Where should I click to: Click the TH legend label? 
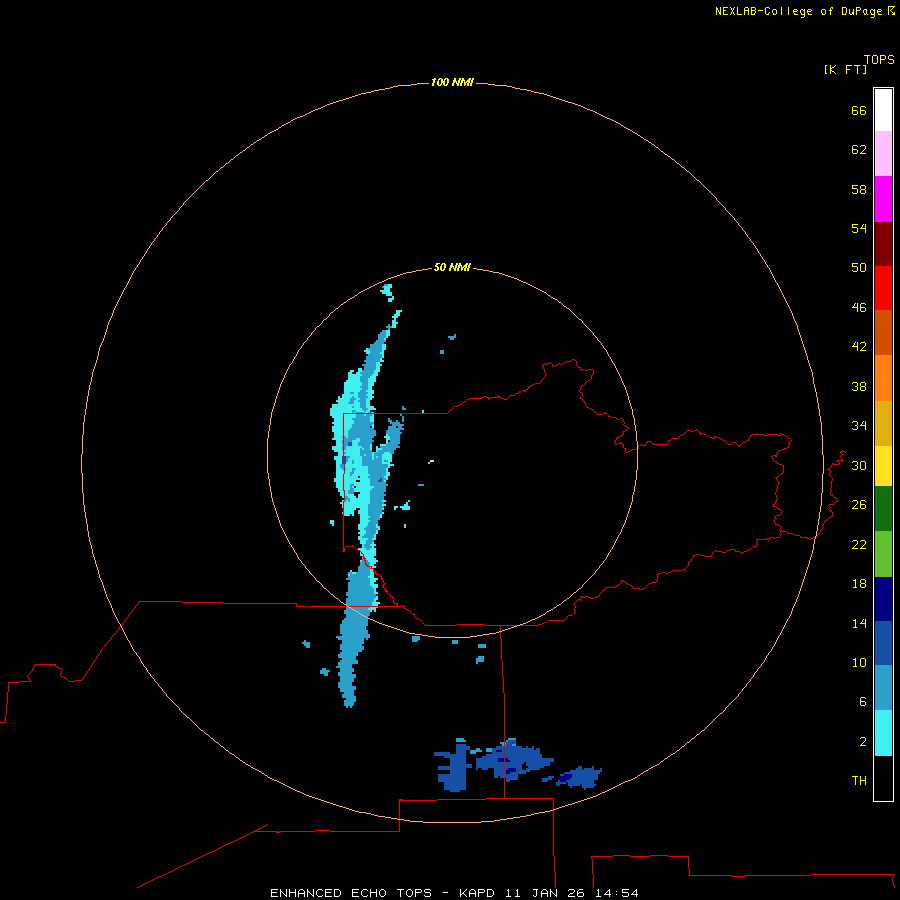click(x=859, y=781)
